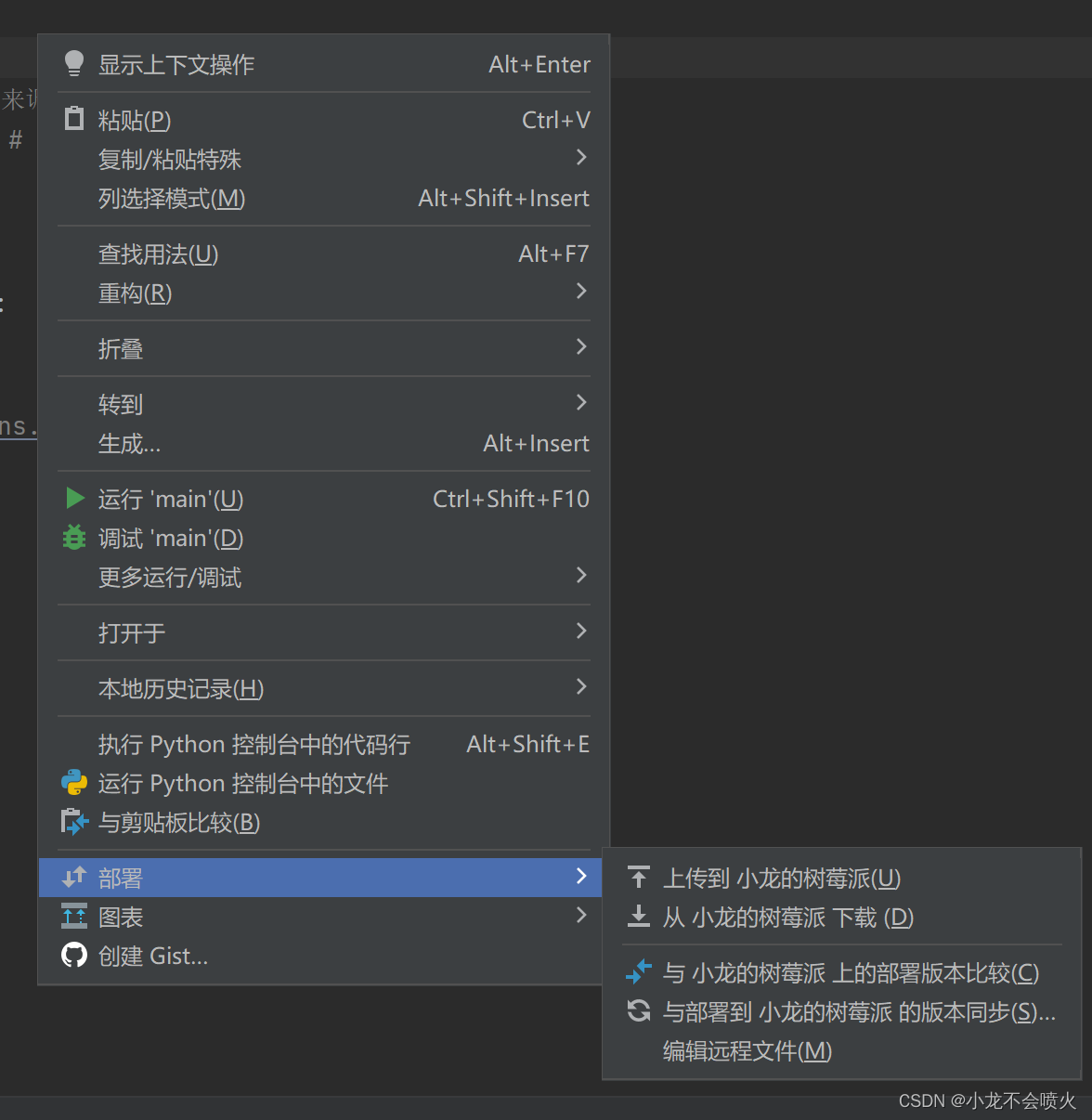Click the Alt+Insert shortcut label
1092x1120 pixels.
536,443
